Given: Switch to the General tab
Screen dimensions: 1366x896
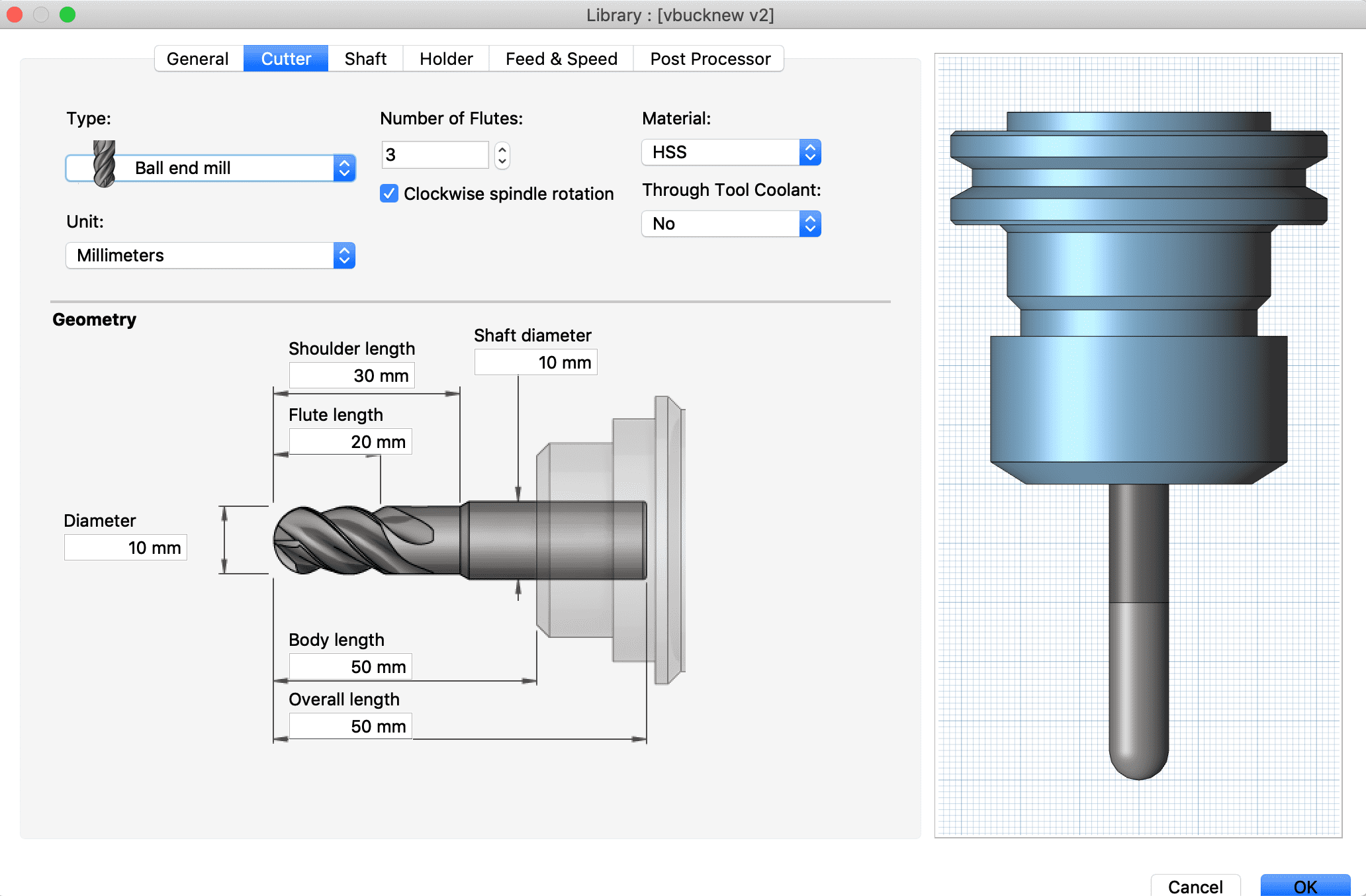Looking at the screenshot, I should point(198,59).
